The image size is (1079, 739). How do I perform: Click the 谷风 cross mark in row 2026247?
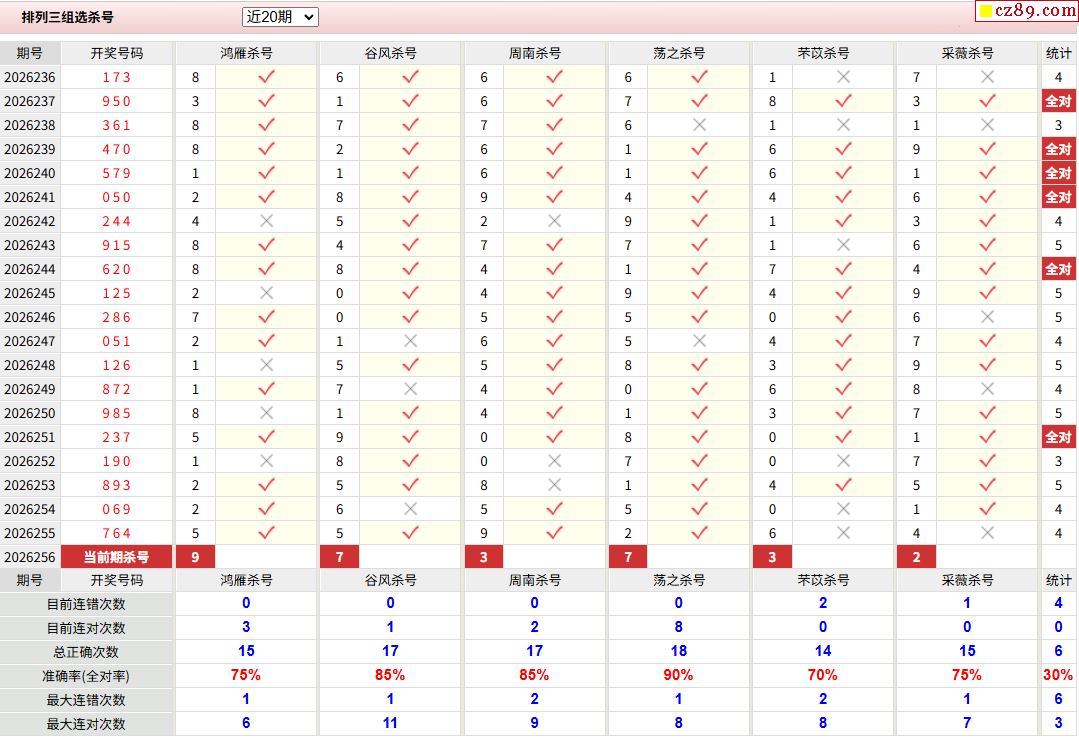tap(411, 341)
